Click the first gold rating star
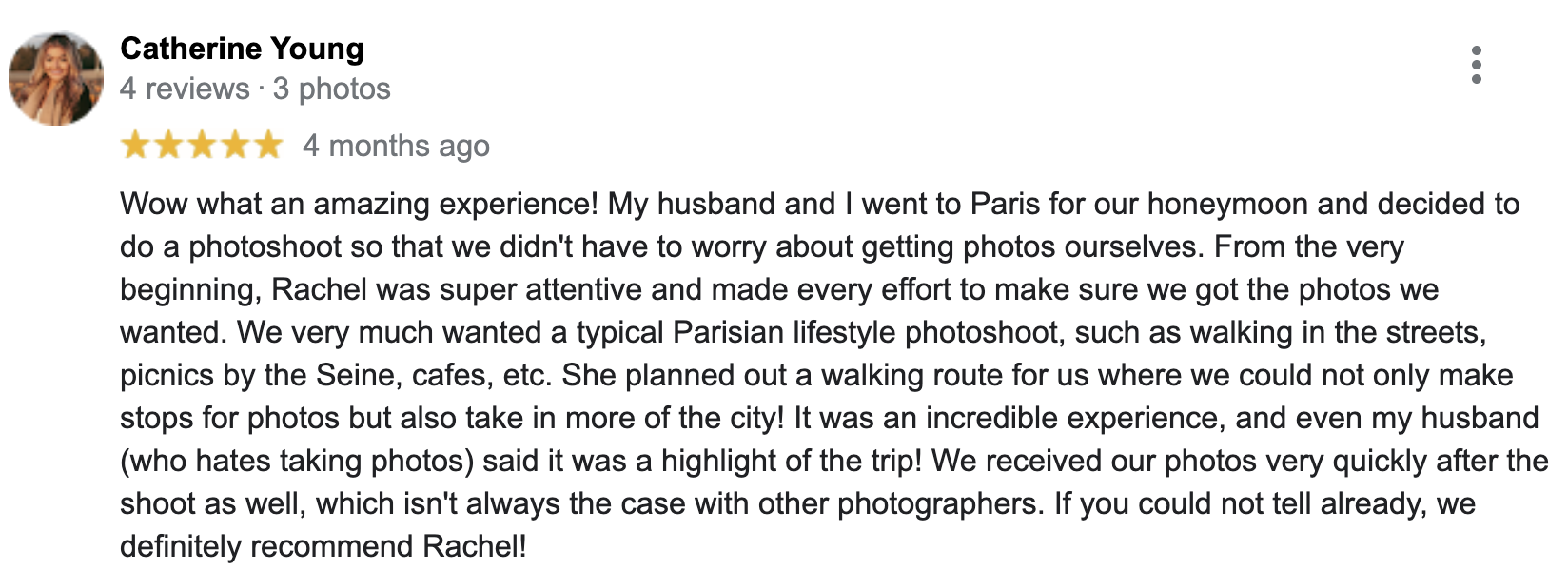Screen dimensions: 1568x571 tap(136, 145)
